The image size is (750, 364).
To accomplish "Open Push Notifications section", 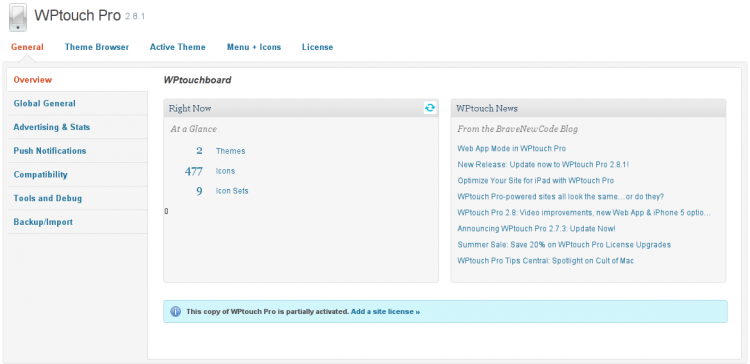I will click(77, 151).
